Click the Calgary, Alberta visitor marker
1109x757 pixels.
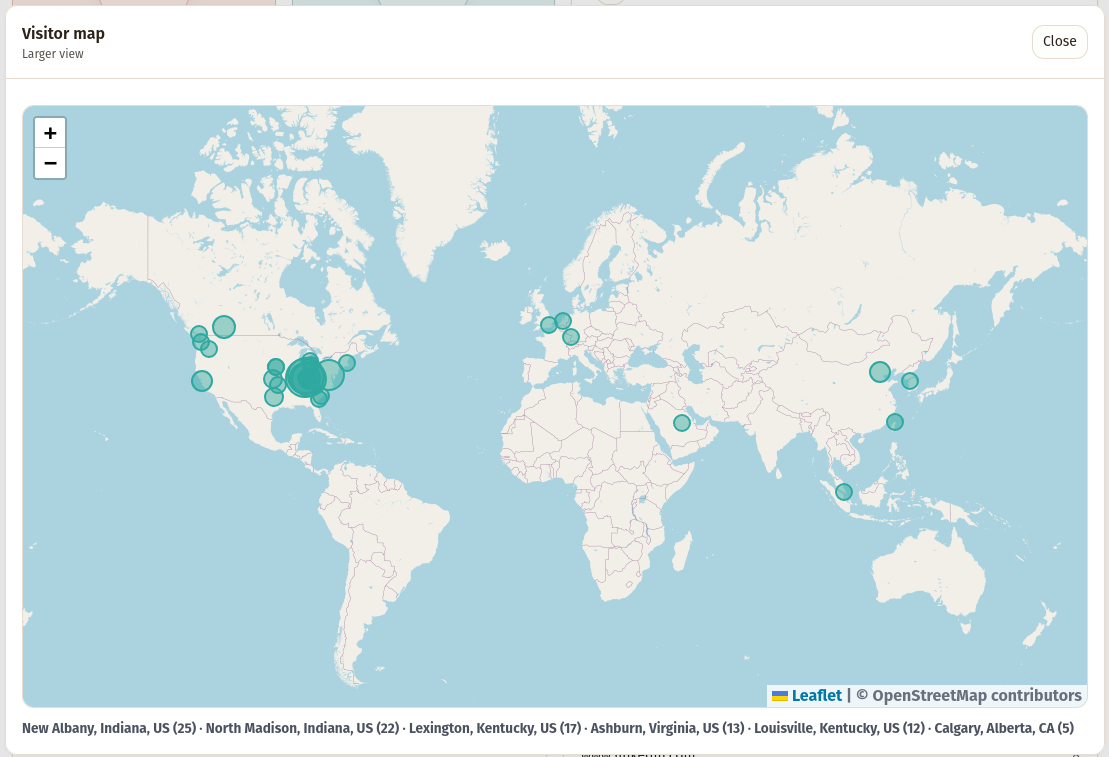click(x=224, y=327)
